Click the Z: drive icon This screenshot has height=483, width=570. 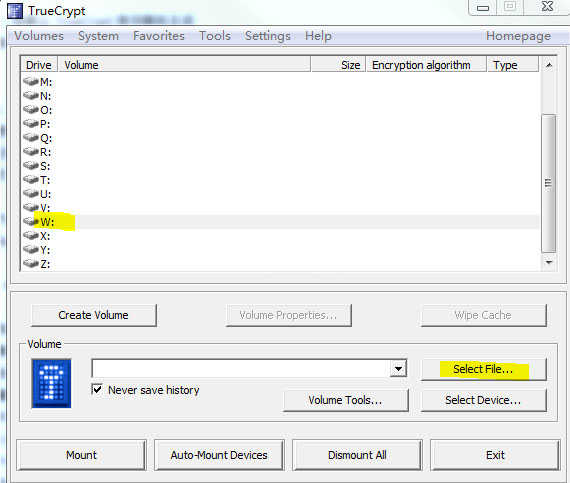pyautogui.click(x=31, y=263)
